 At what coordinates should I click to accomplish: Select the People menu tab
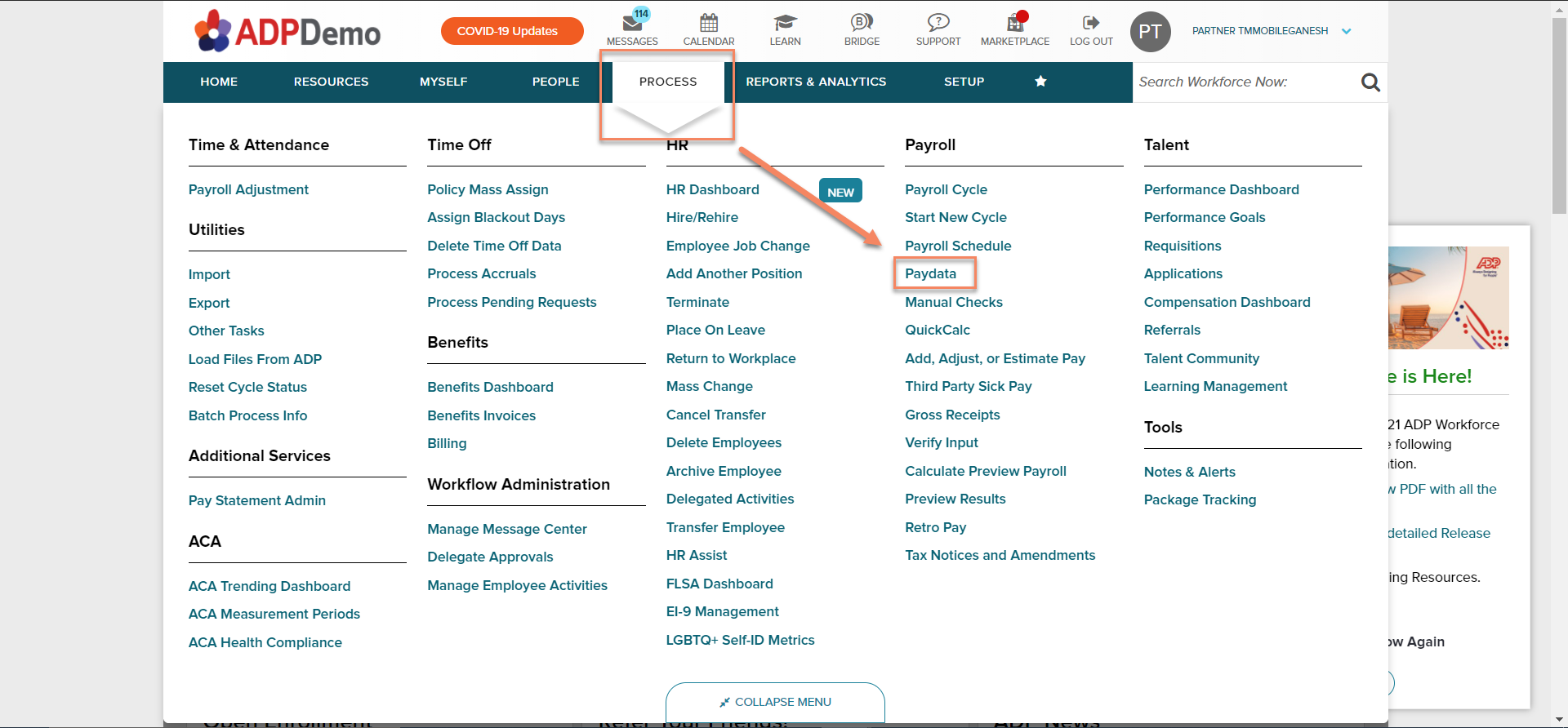555,82
